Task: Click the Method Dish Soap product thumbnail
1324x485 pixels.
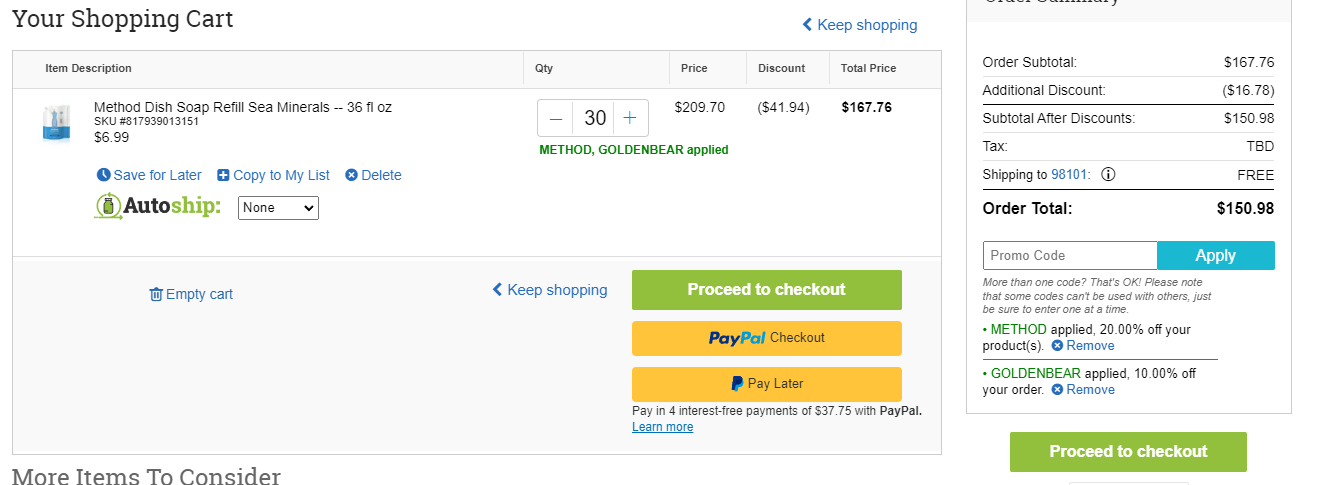Action: coord(56,122)
